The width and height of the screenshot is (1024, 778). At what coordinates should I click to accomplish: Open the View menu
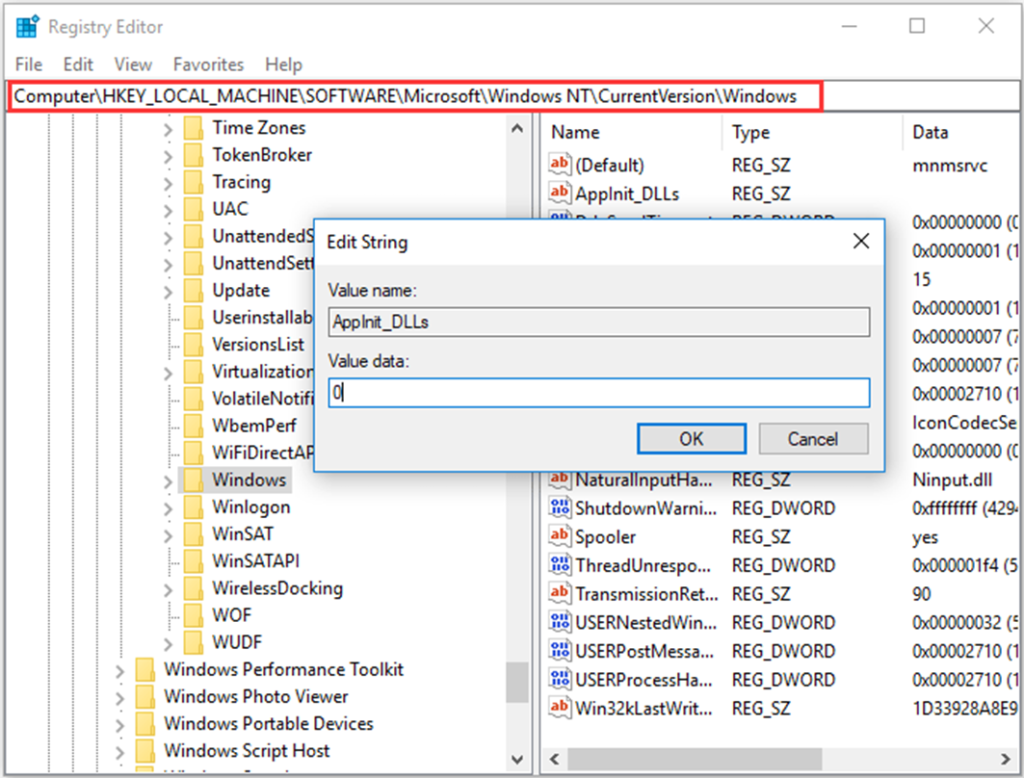pyautogui.click(x=133, y=65)
